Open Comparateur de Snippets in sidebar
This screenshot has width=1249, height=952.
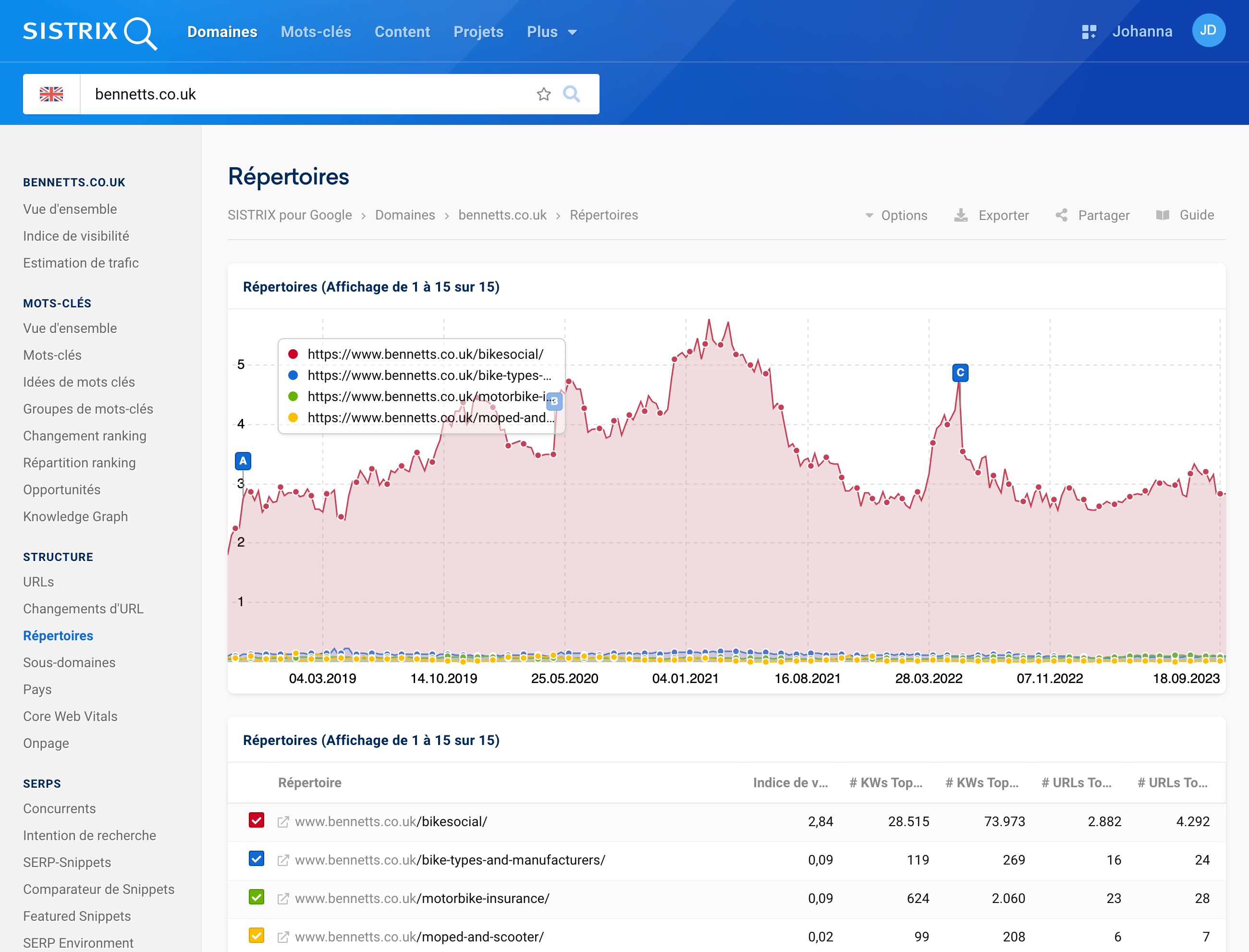point(98,889)
